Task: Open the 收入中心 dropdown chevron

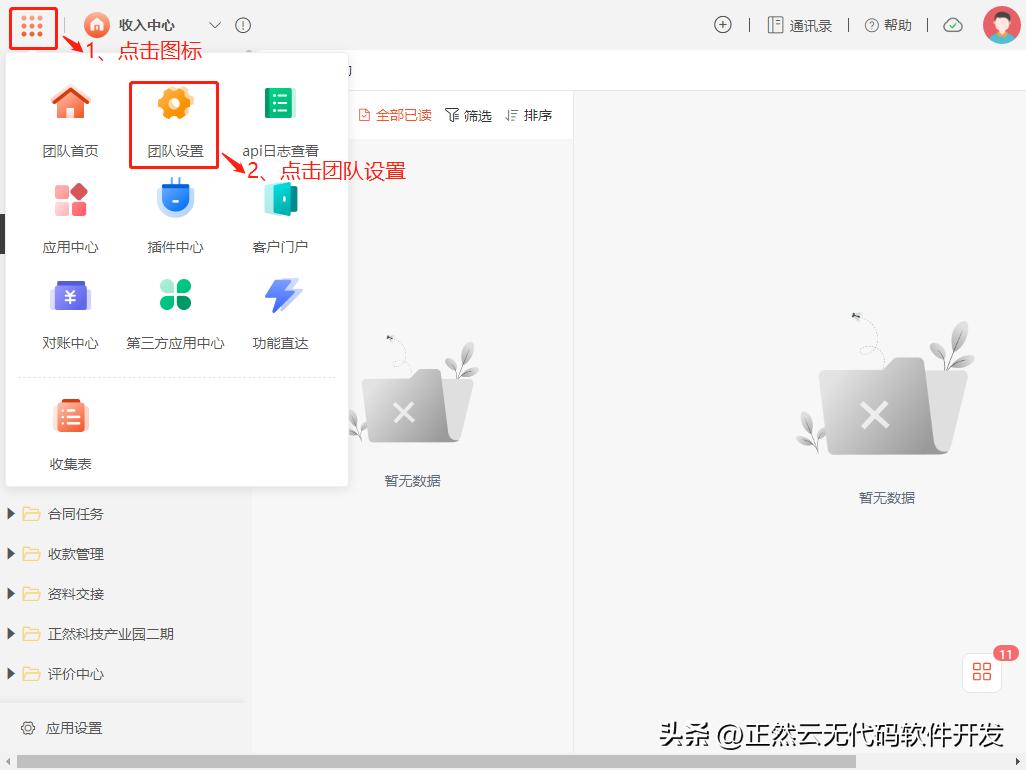Action: click(x=215, y=25)
